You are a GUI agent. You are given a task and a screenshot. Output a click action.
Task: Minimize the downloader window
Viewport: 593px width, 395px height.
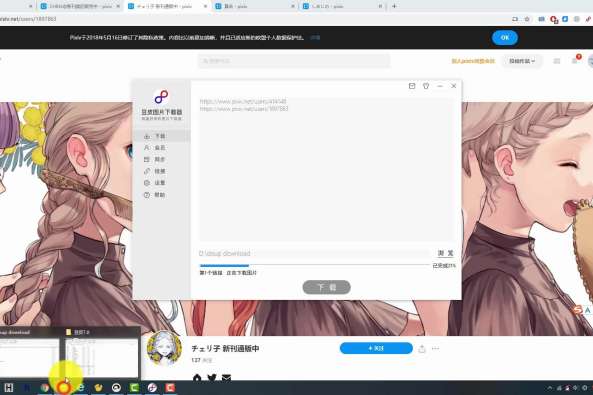pos(440,86)
